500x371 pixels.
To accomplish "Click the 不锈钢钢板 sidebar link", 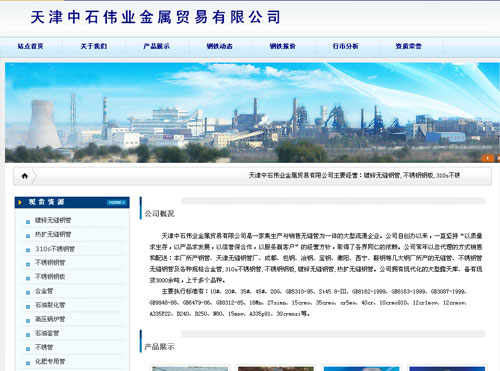I will click(x=50, y=277).
